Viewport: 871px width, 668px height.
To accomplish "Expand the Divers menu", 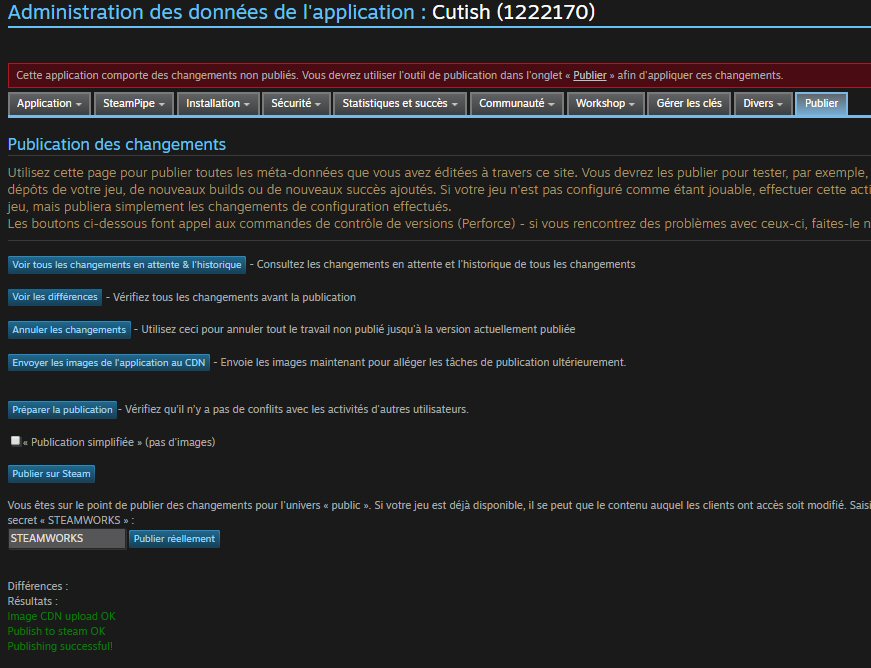I will tap(763, 104).
